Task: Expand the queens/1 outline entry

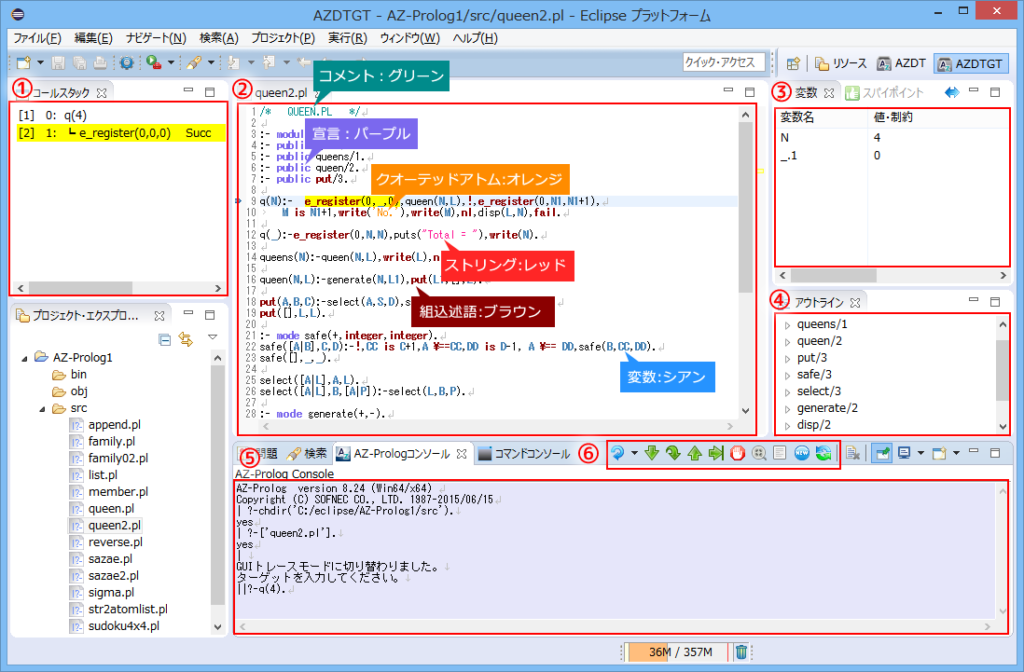Action: pyautogui.click(x=787, y=325)
